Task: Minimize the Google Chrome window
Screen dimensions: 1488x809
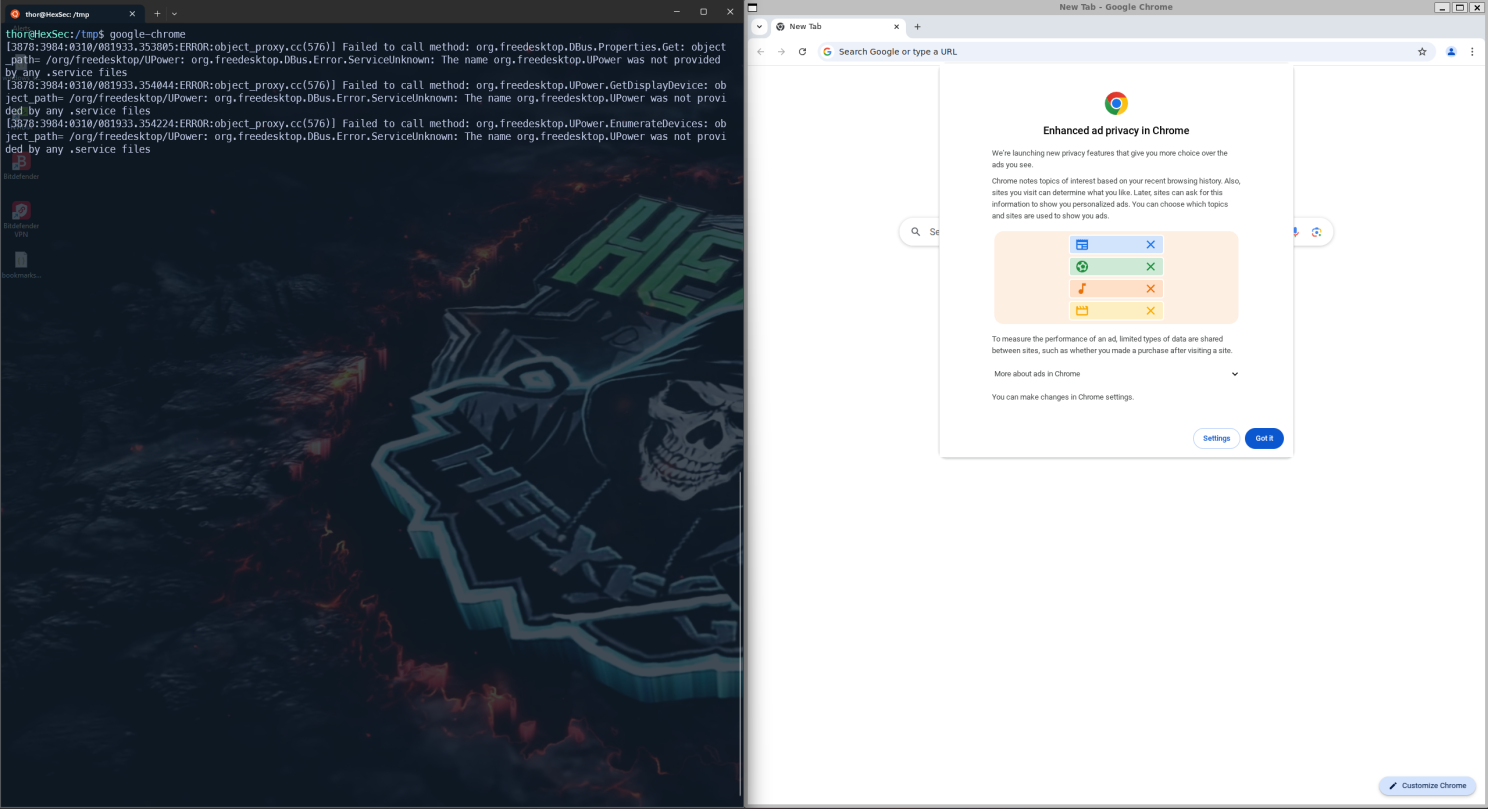Action: click(1442, 7)
